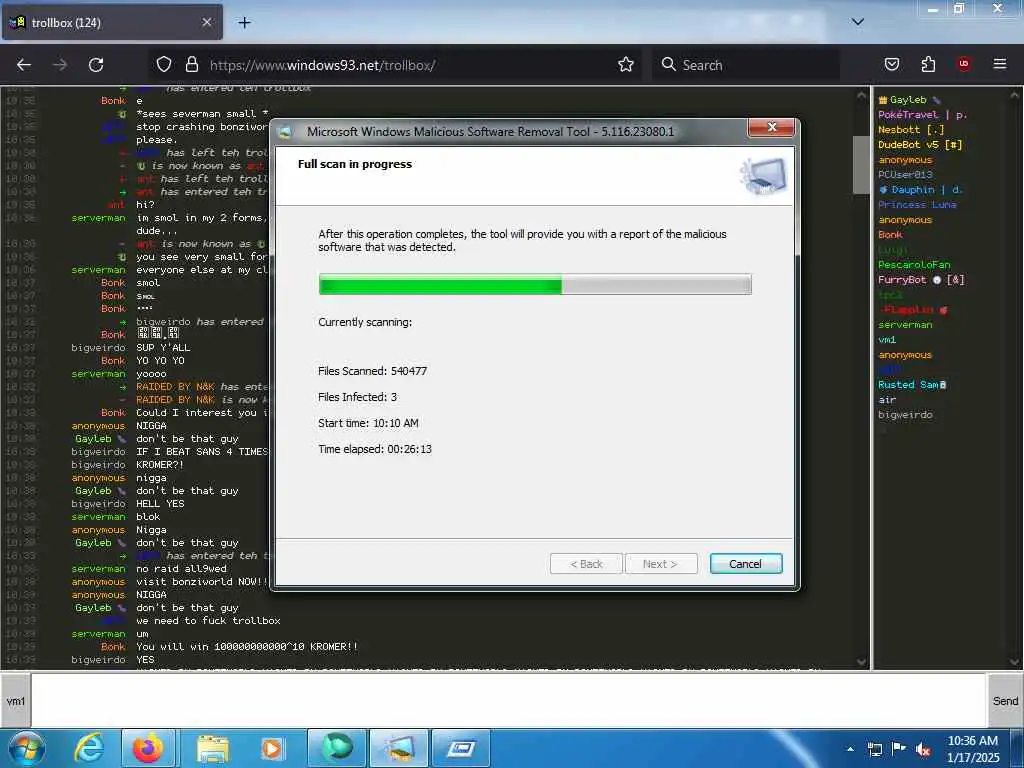The height and width of the screenshot is (768, 1024).
Task: Reload the trollbox page
Action: pos(96,65)
